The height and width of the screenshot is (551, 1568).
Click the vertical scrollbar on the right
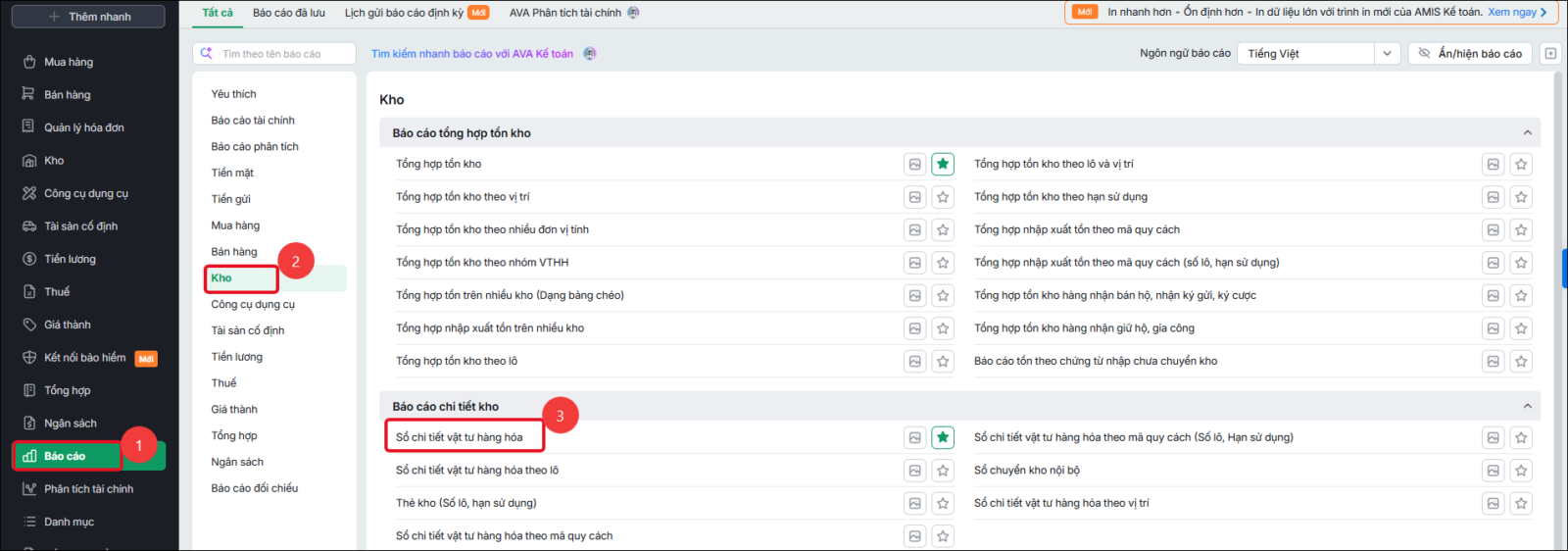pyautogui.click(x=1560, y=265)
